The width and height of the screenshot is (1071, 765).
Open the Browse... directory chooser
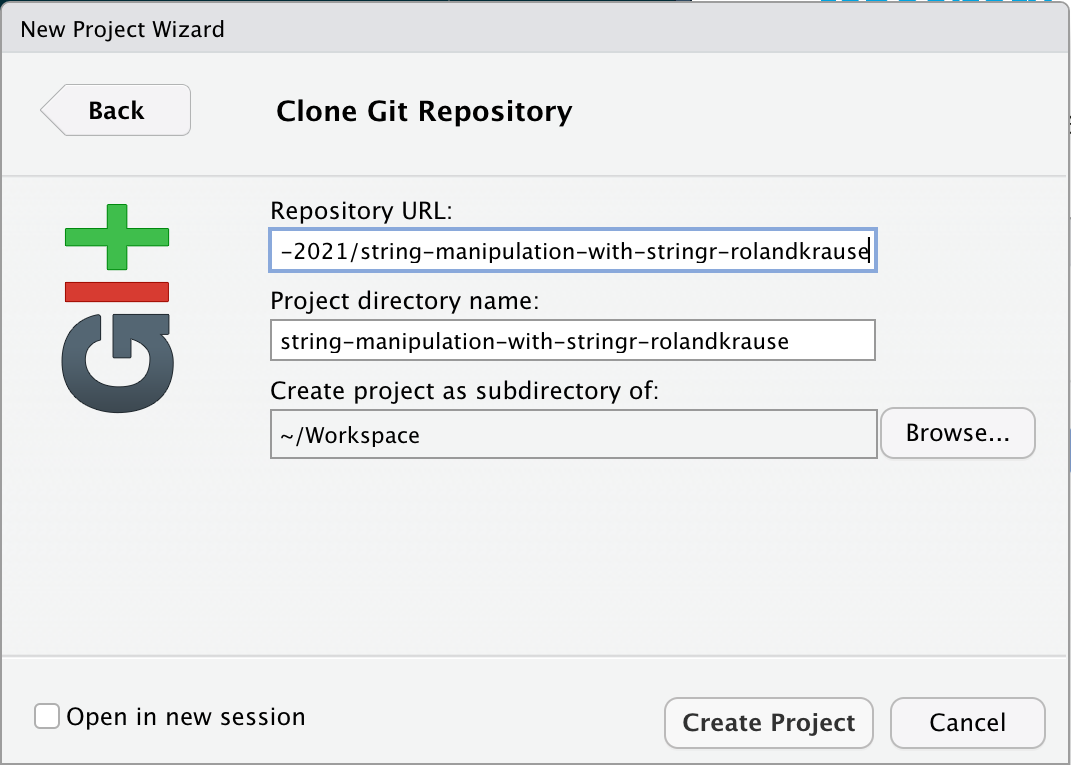point(957,433)
